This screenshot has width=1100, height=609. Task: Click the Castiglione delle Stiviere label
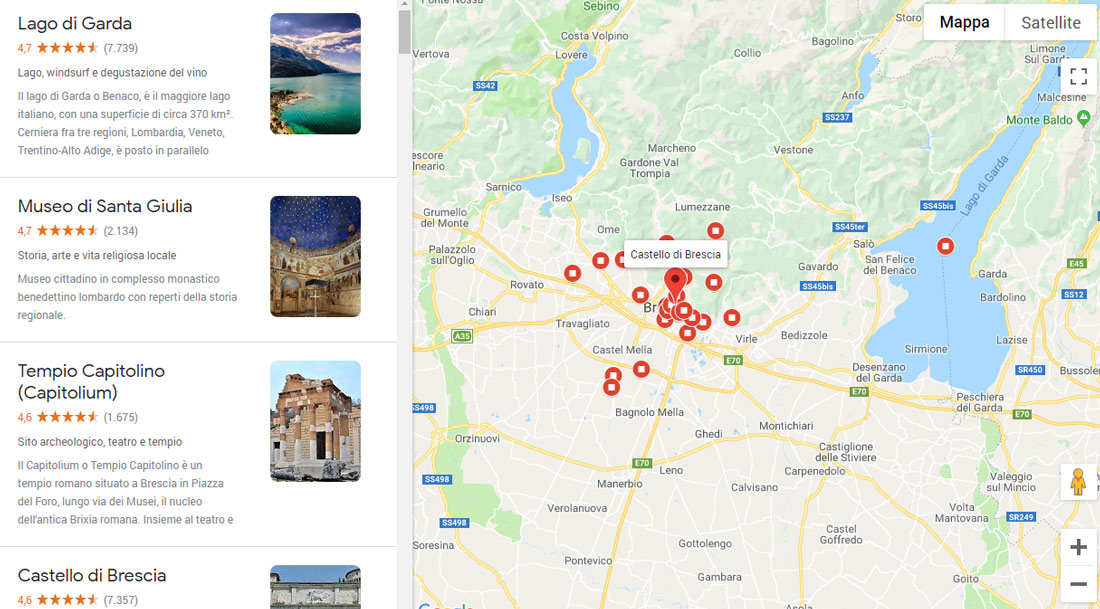click(x=847, y=452)
